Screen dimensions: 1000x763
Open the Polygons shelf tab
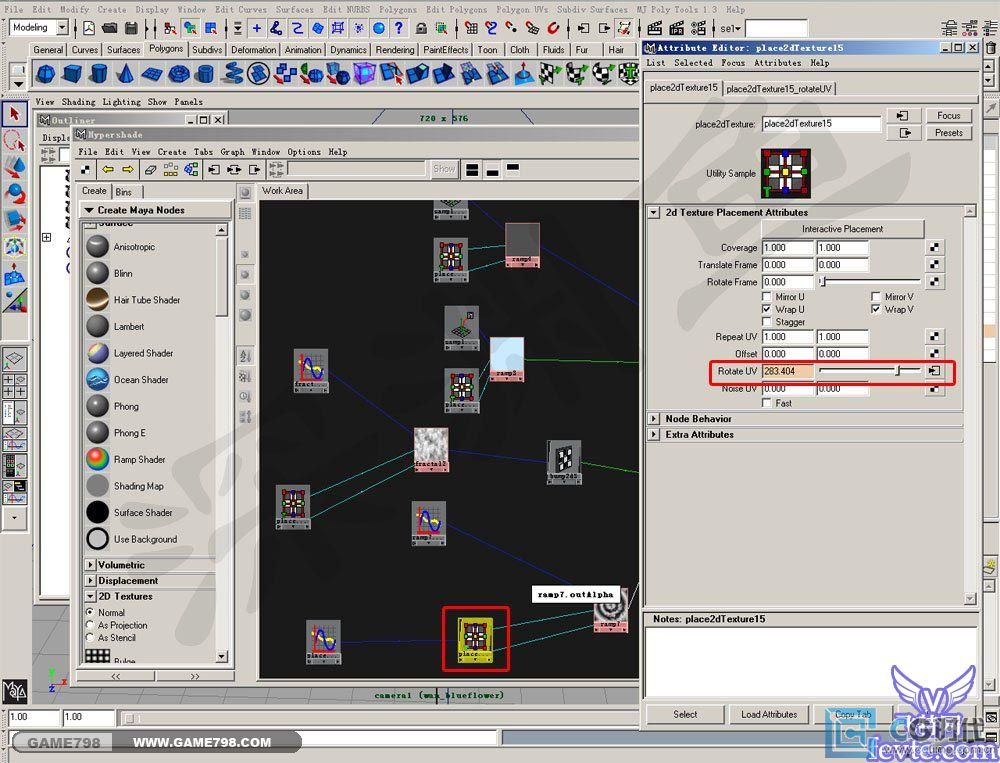pyautogui.click(x=166, y=49)
